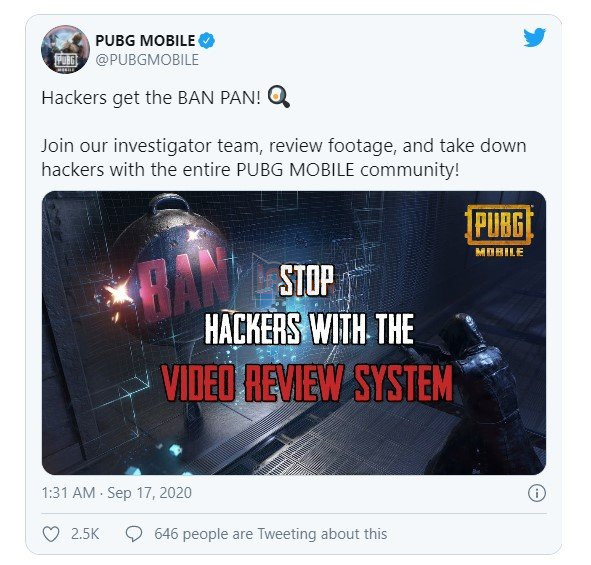591x565 pixels.
Task: Open the Video Review System image
Action: [x=294, y=333]
